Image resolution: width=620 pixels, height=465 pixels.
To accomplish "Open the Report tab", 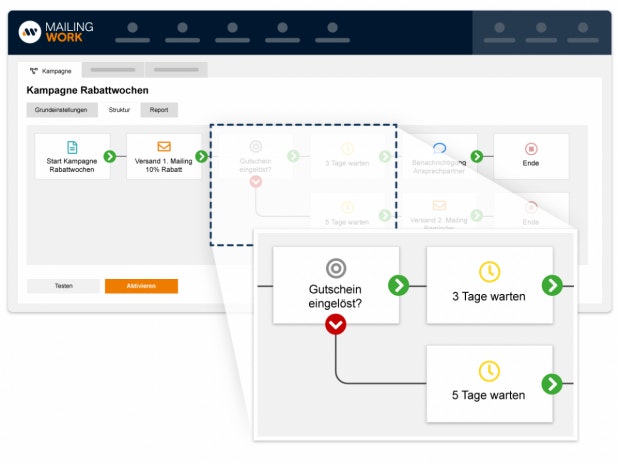I will [x=159, y=110].
